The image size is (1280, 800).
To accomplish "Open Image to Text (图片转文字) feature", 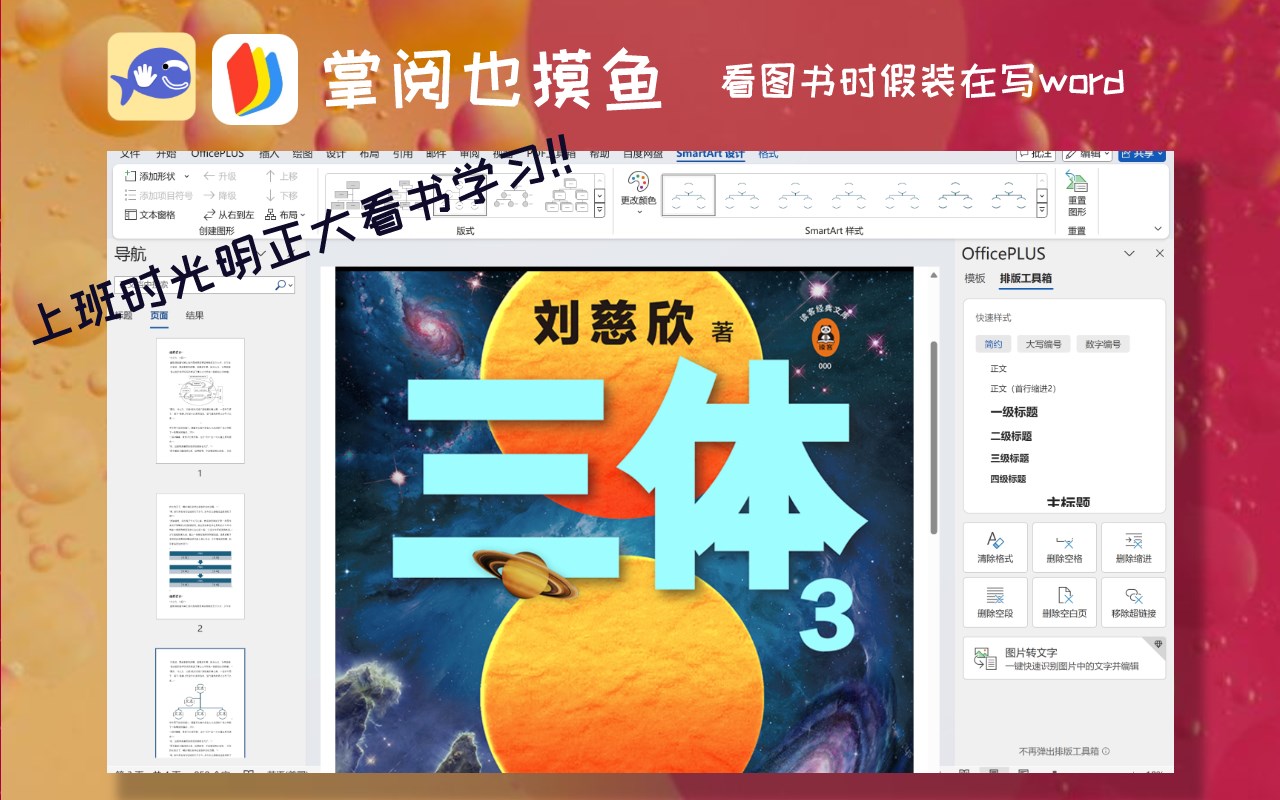I will (1064, 658).
